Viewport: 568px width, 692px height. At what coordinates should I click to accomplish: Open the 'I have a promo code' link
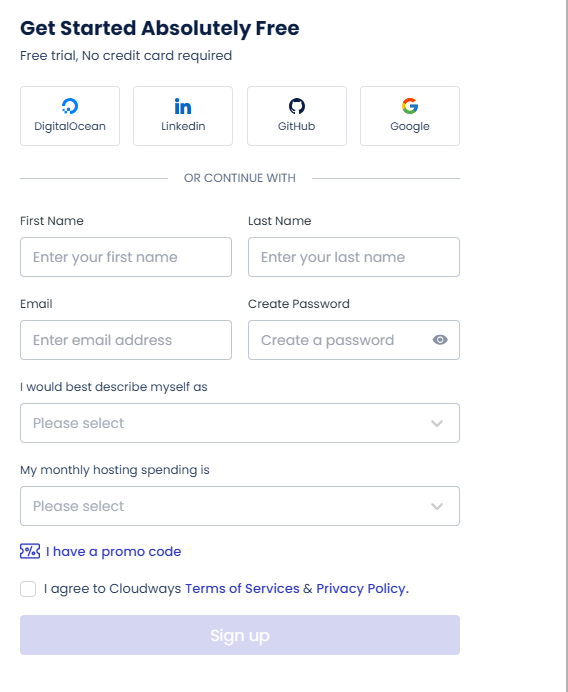113,552
